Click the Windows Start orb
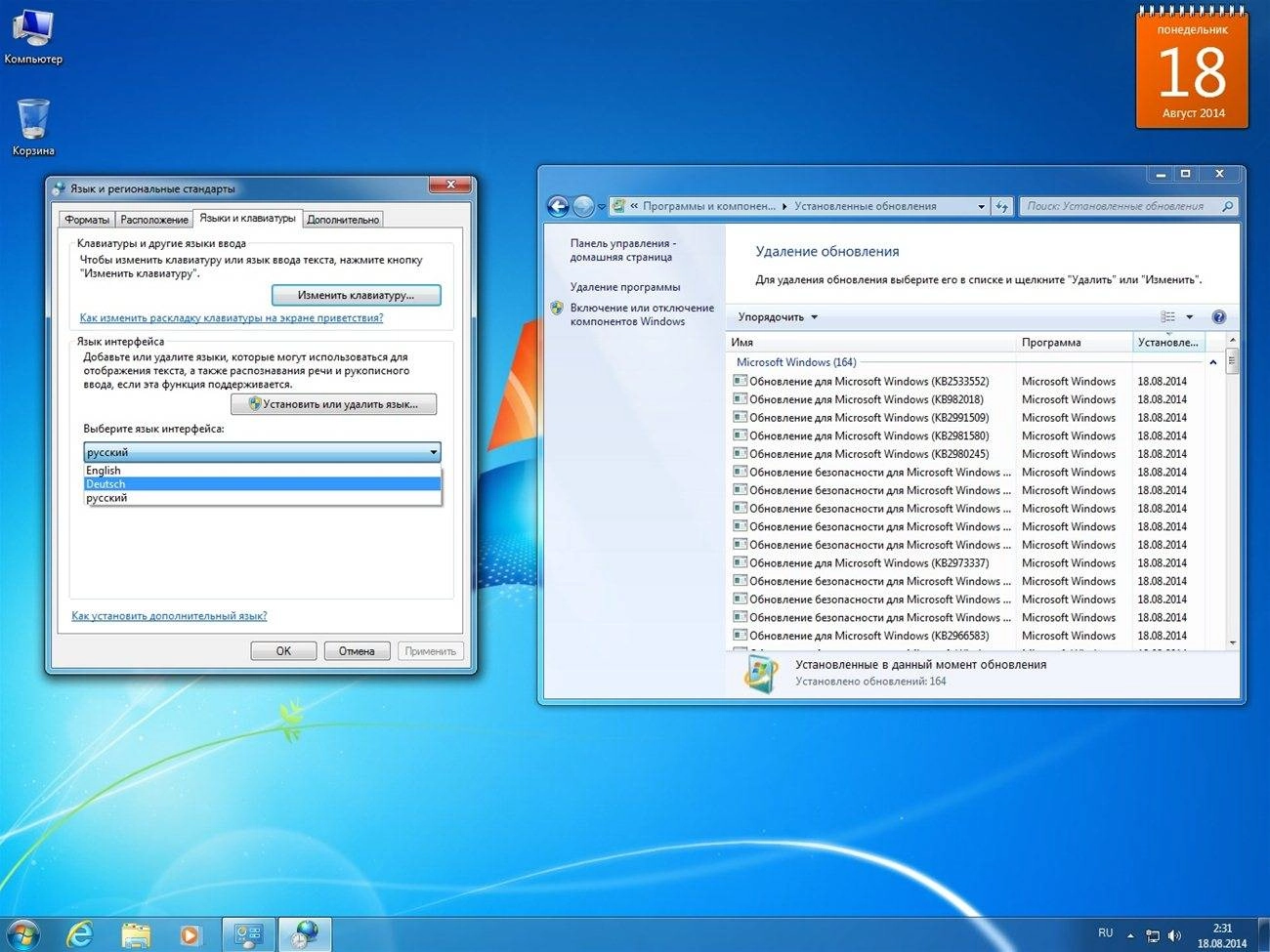This screenshot has width=1270, height=952. (21, 934)
